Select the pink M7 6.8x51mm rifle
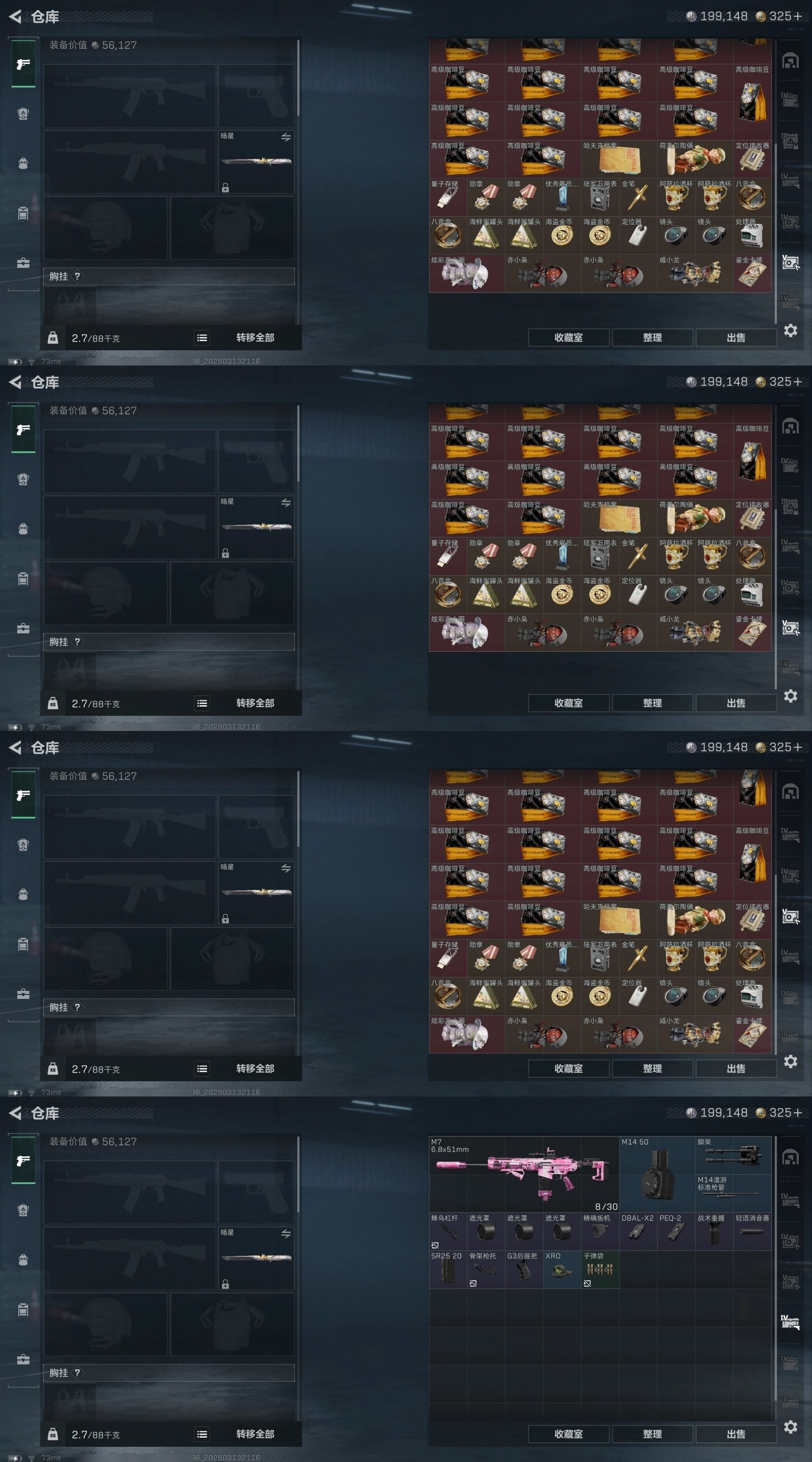Image resolution: width=812 pixels, height=1462 pixels. pos(524,1174)
